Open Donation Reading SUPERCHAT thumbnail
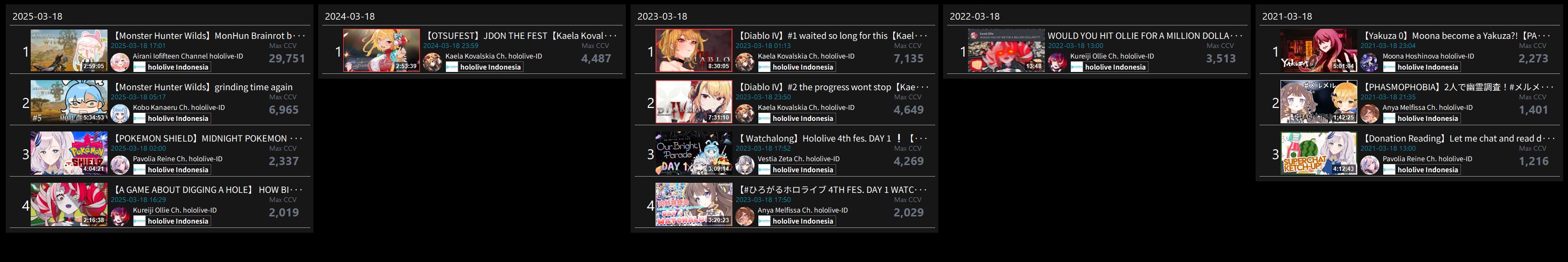Viewport: 1568px width, 262px height. 1318,153
